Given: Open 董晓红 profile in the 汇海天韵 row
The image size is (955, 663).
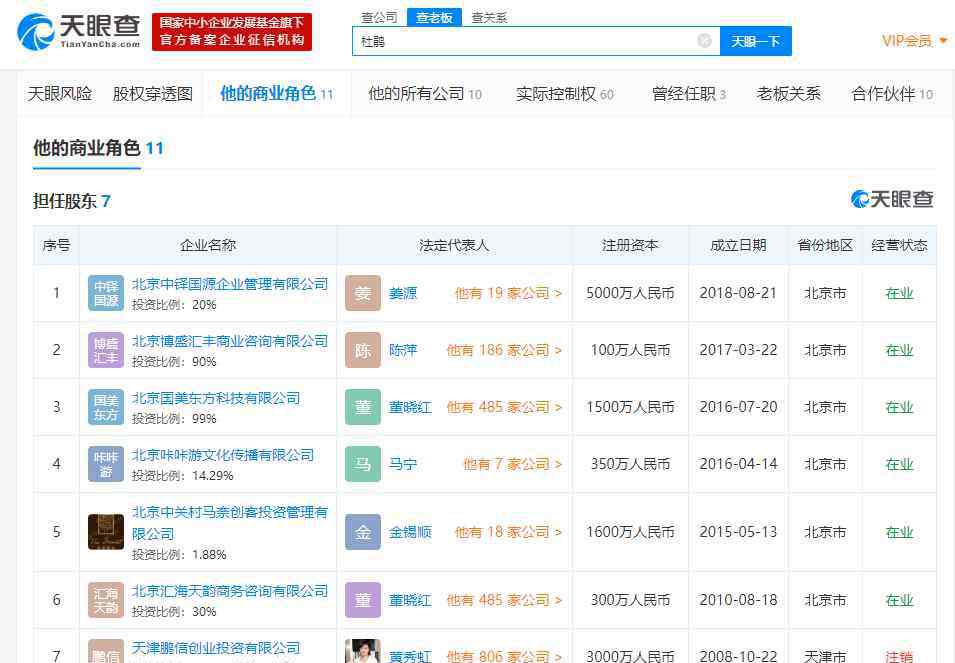Looking at the screenshot, I should pyautogui.click(x=410, y=600).
